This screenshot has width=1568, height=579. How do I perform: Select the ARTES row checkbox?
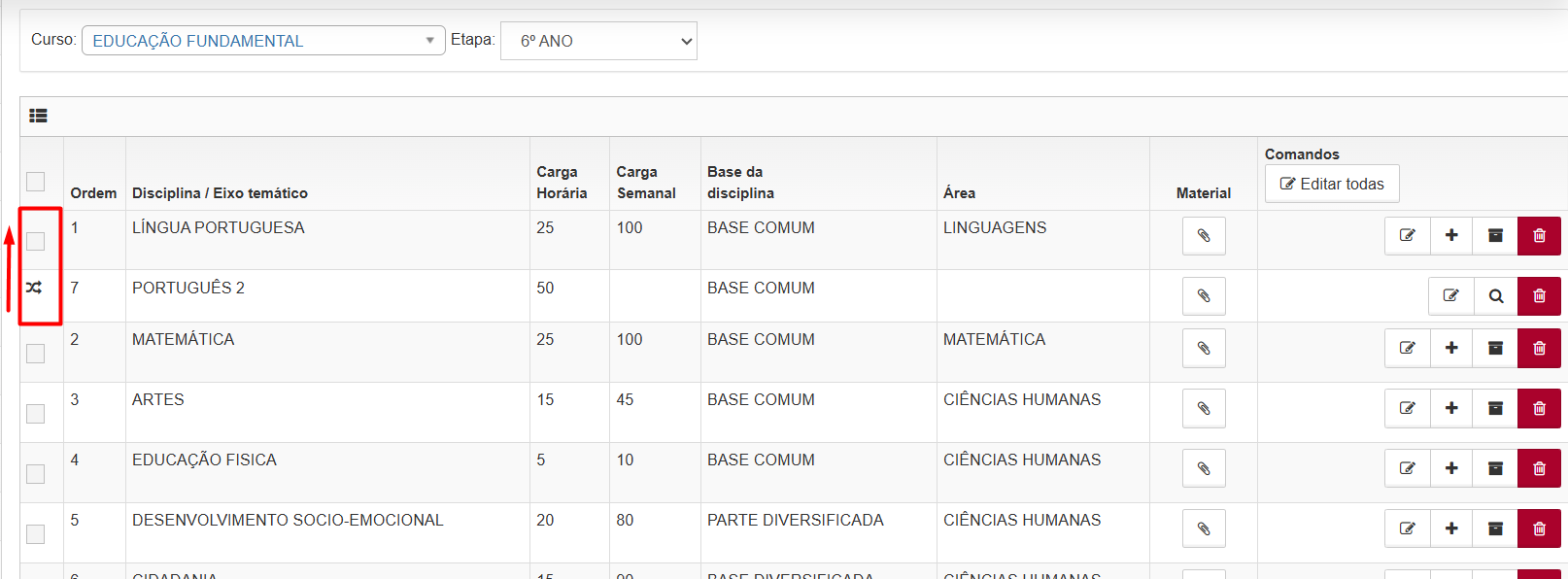(x=36, y=414)
